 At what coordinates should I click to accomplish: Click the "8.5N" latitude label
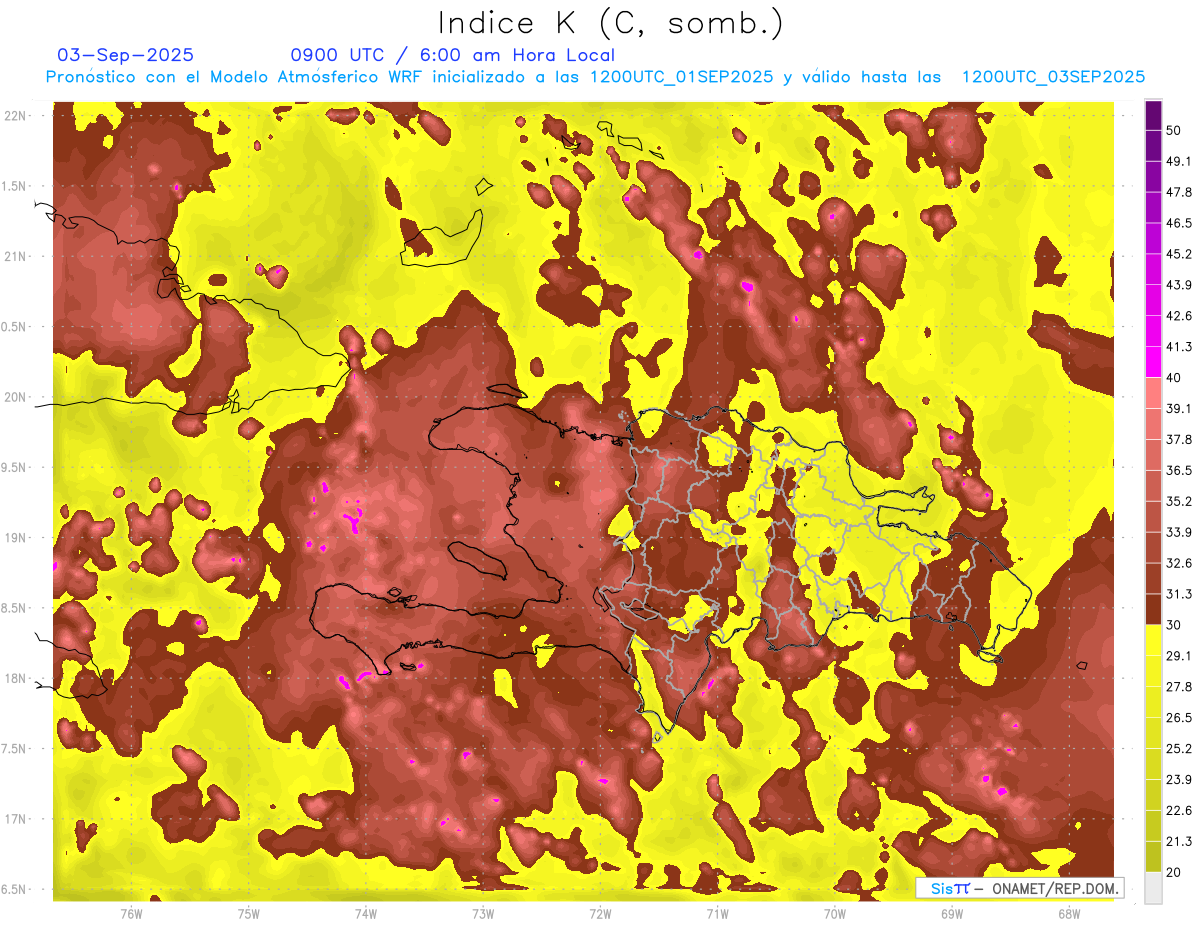pos(14,608)
